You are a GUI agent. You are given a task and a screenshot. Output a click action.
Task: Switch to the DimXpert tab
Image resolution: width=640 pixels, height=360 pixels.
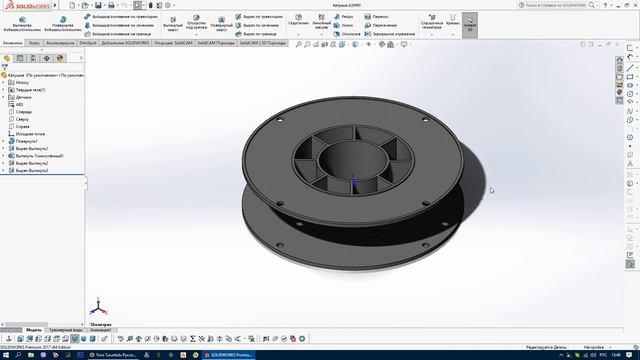pyautogui.click(x=88, y=43)
